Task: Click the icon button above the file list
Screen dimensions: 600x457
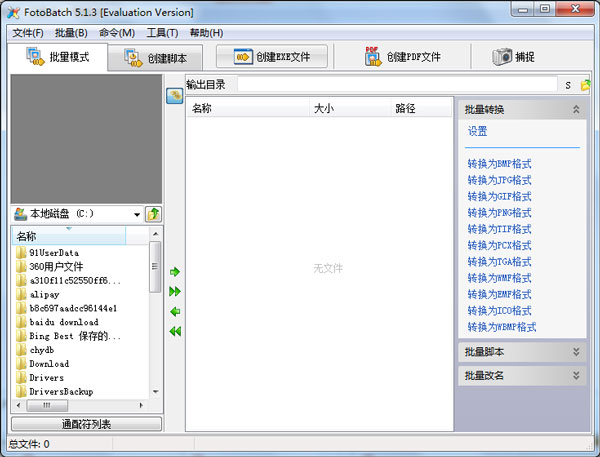Action: pyautogui.click(x=174, y=96)
